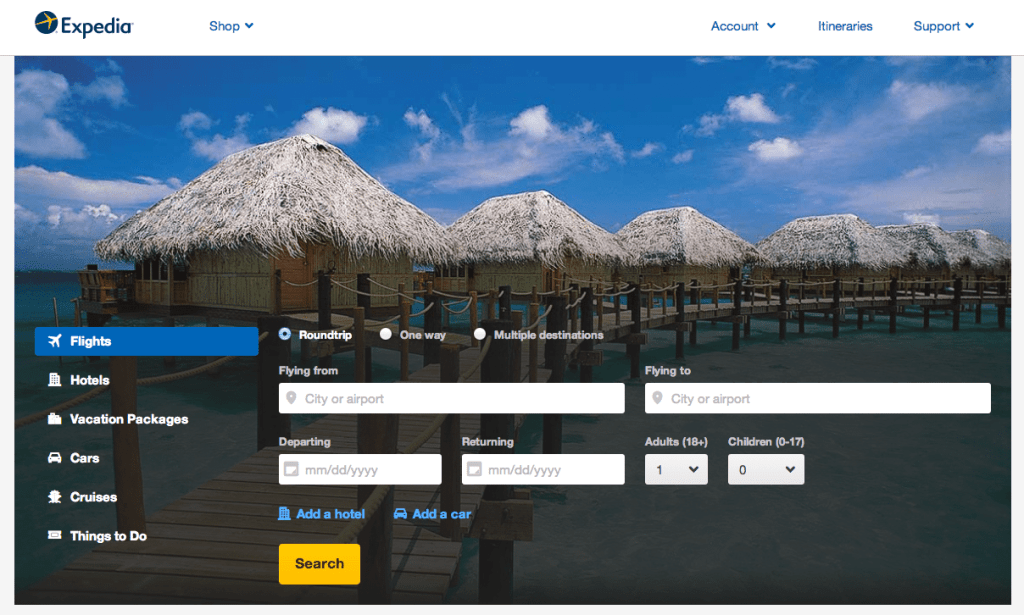The height and width of the screenshot is (615, 1024).
Task: Click the airplane icon beside Flights
Action: click(x=55, y=341)
